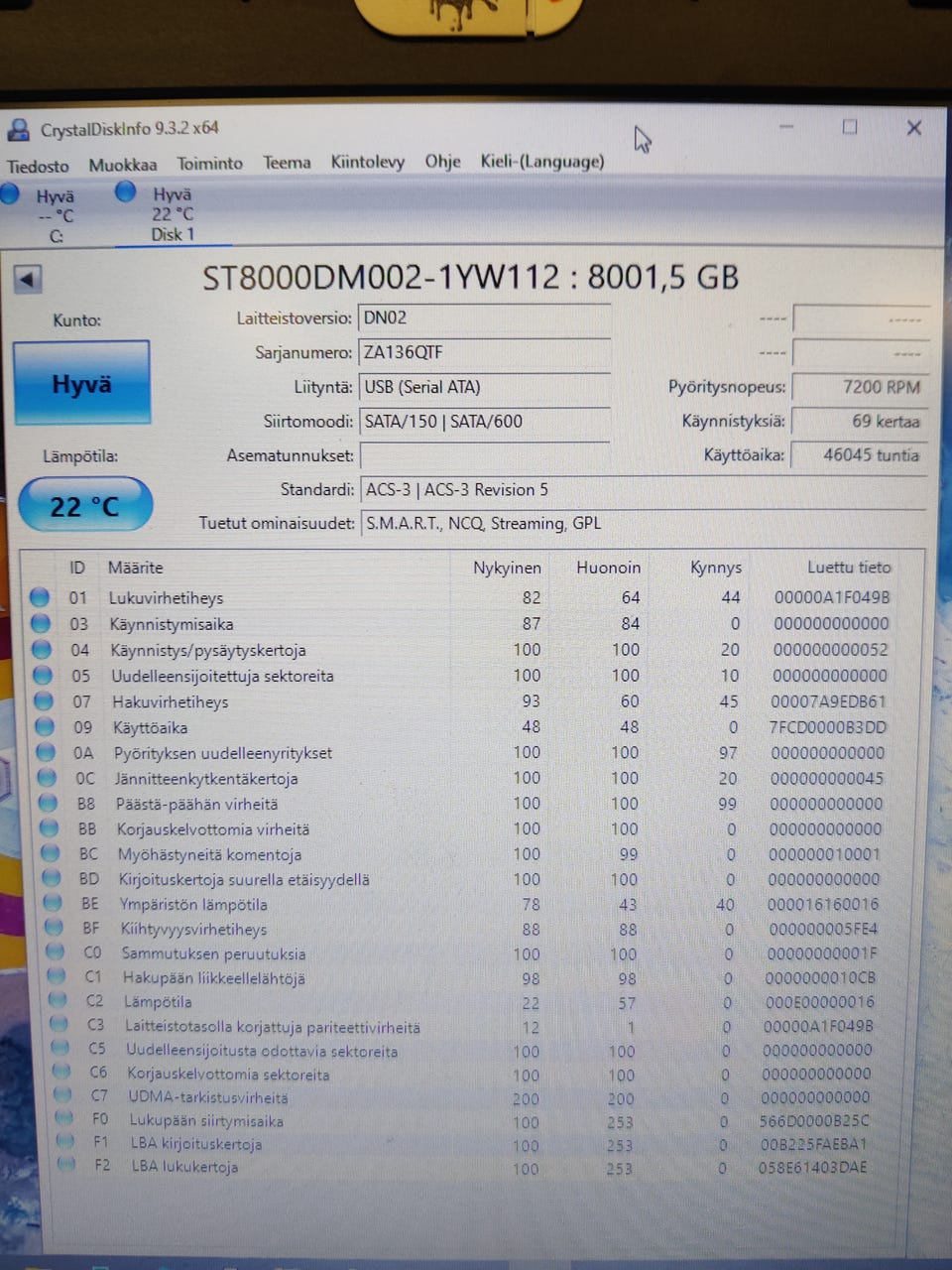952x1270 pixels.
Task: Click status circle of Käynnistys/pysäytyskertoja row
Action: [42, 649]
